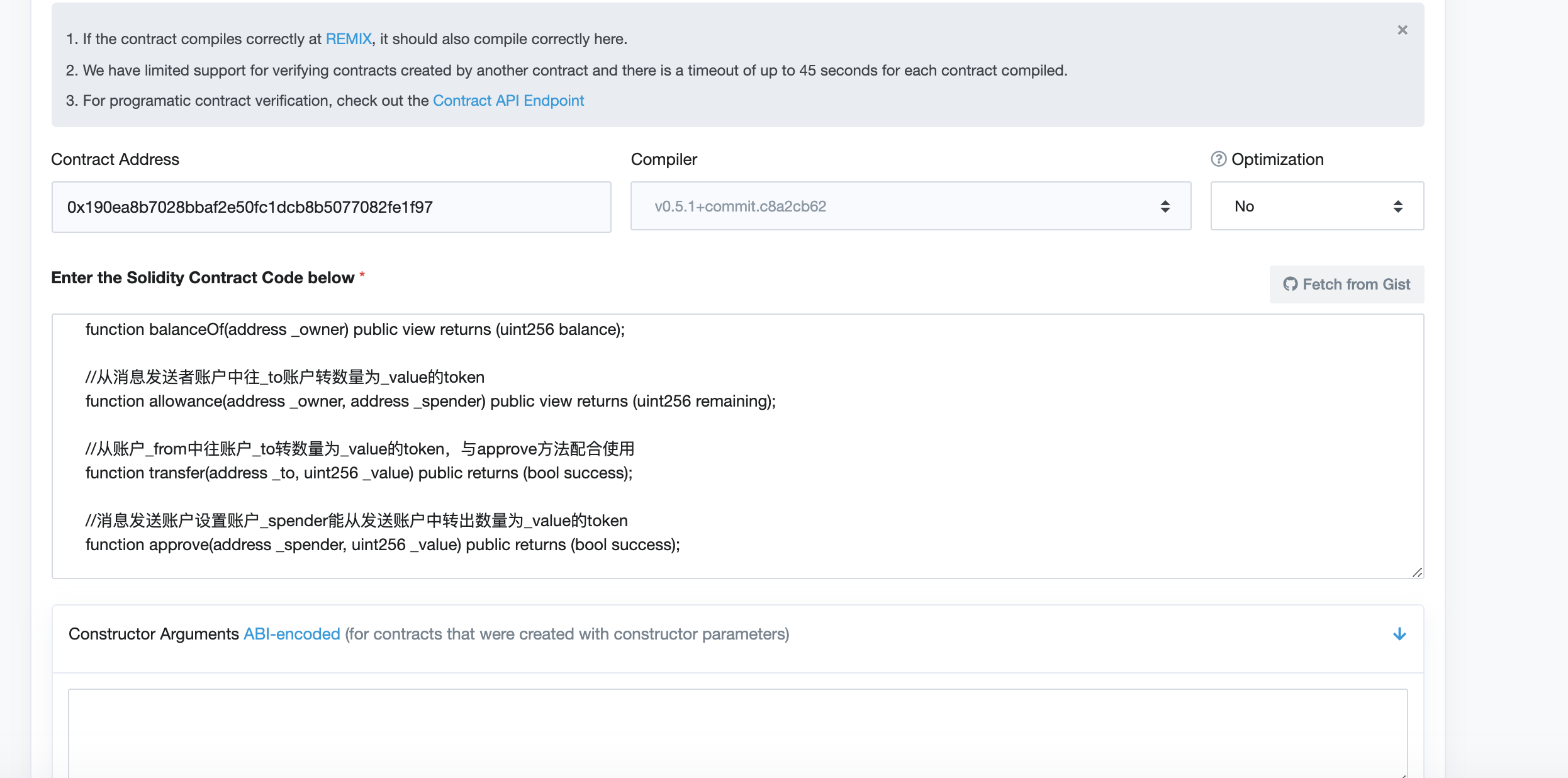Click the Enter the Solidity Contract Code label
The image size is (1568, 778).
203,278
